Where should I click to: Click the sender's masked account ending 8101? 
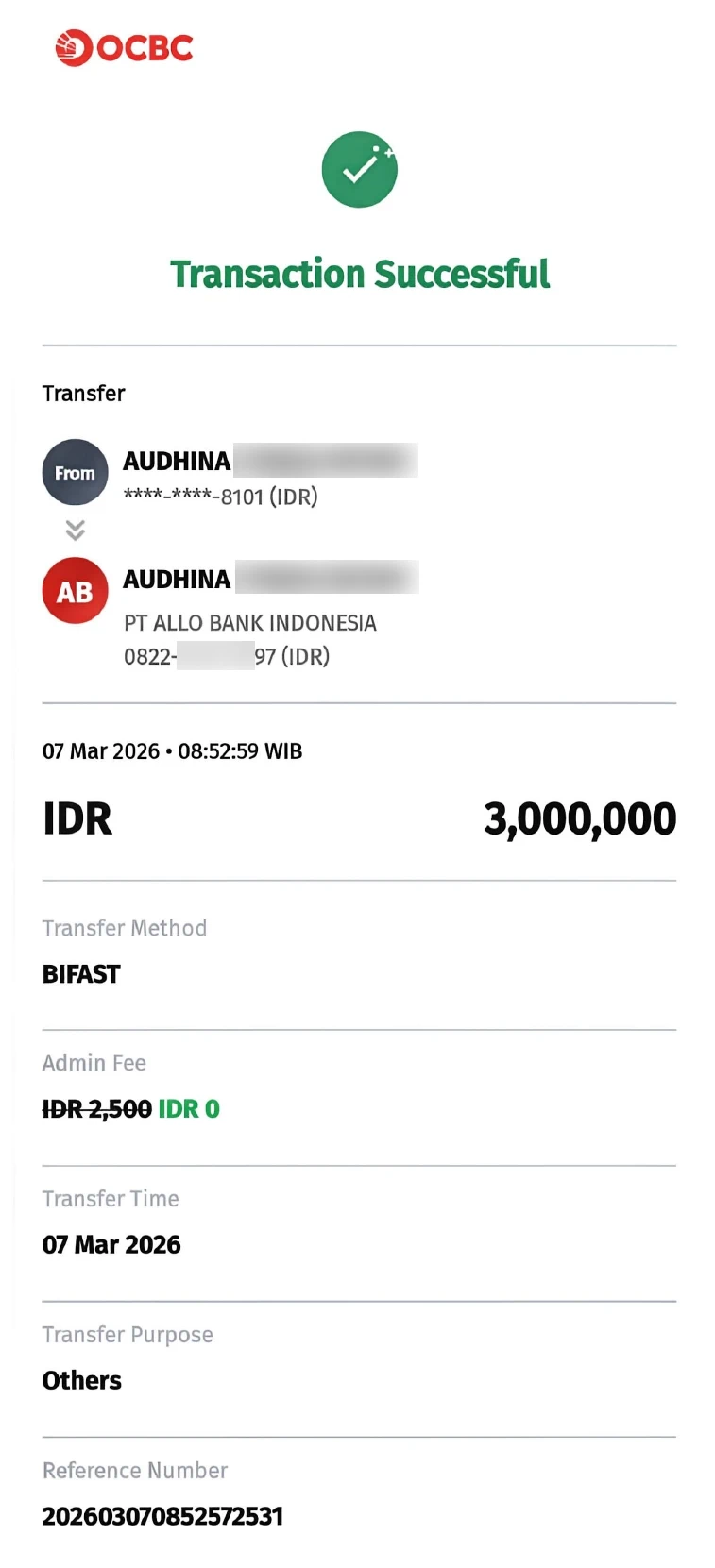coord(220,497)
